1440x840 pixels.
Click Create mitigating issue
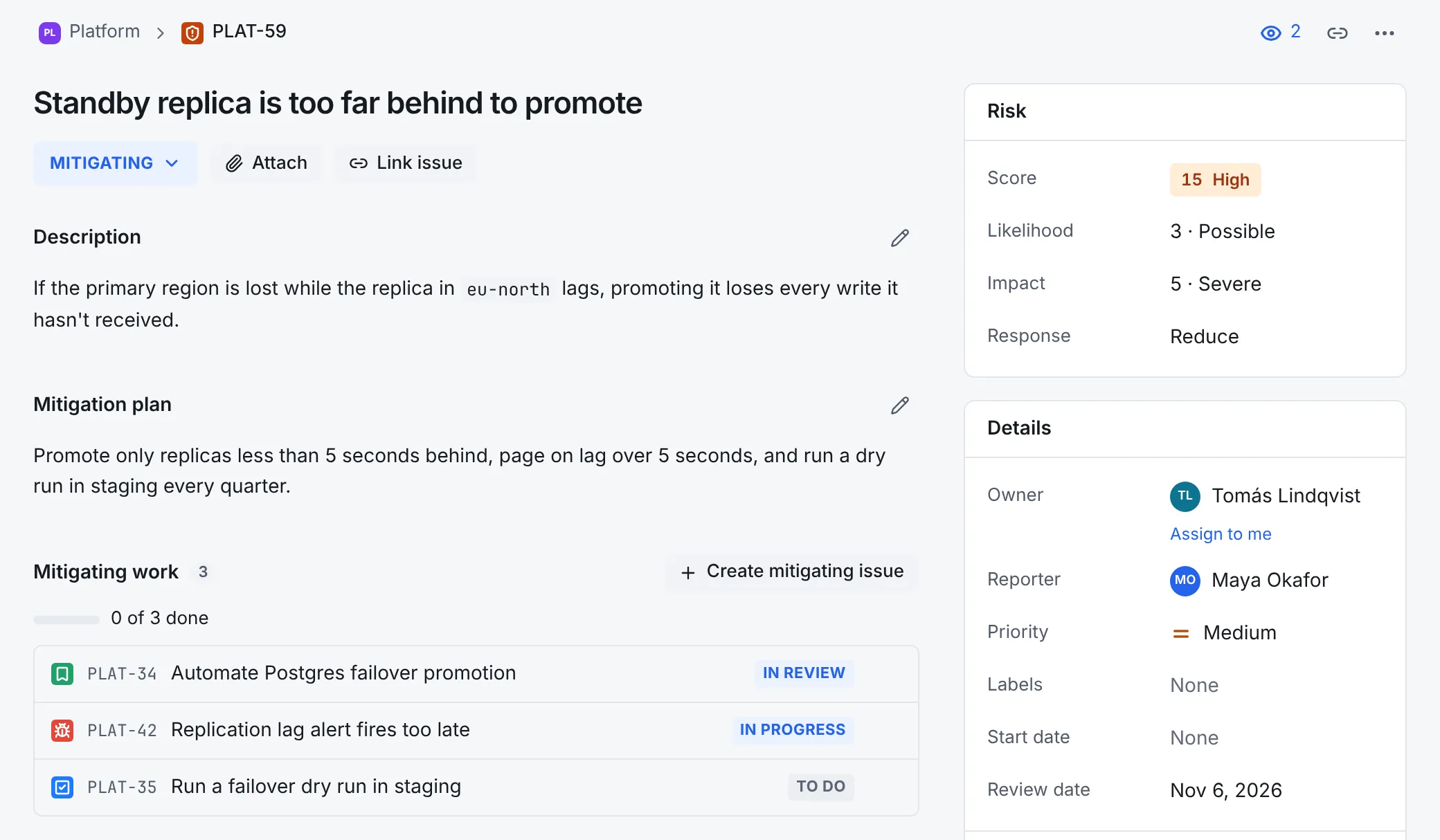[x=792, y=572]
